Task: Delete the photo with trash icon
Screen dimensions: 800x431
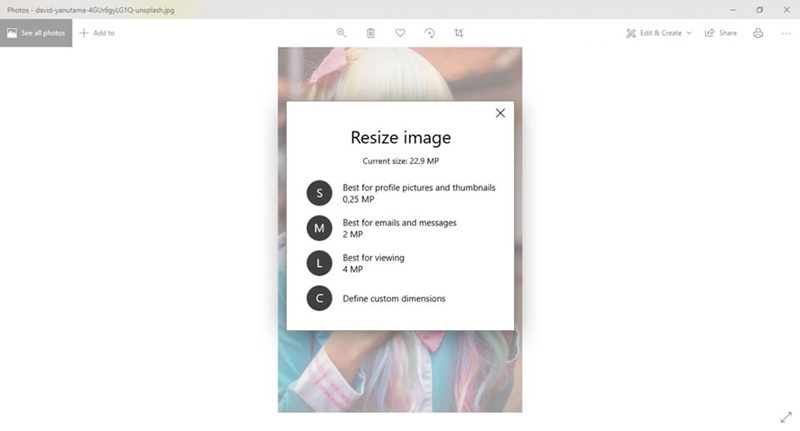Action: click(370, 33)
